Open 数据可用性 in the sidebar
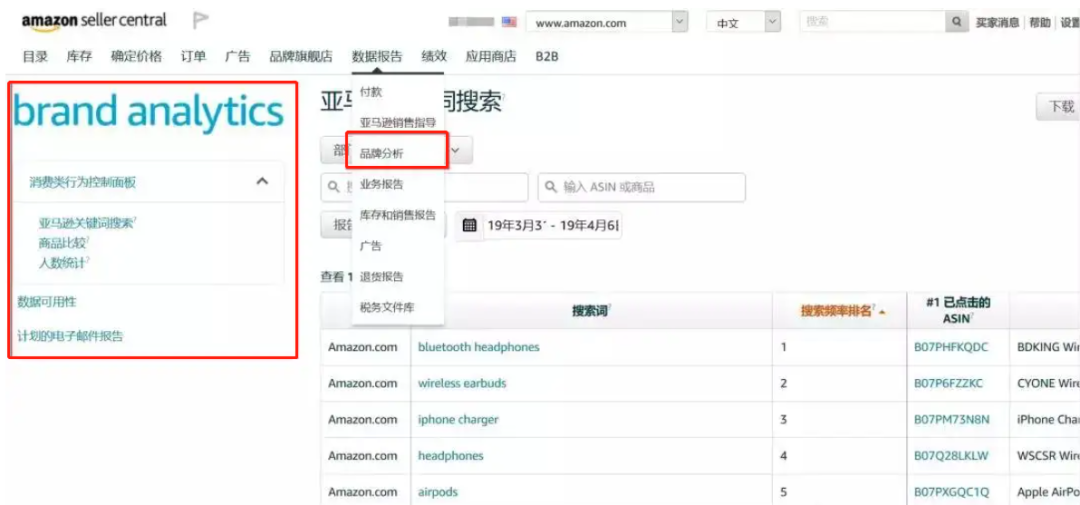 click(47, 302)
